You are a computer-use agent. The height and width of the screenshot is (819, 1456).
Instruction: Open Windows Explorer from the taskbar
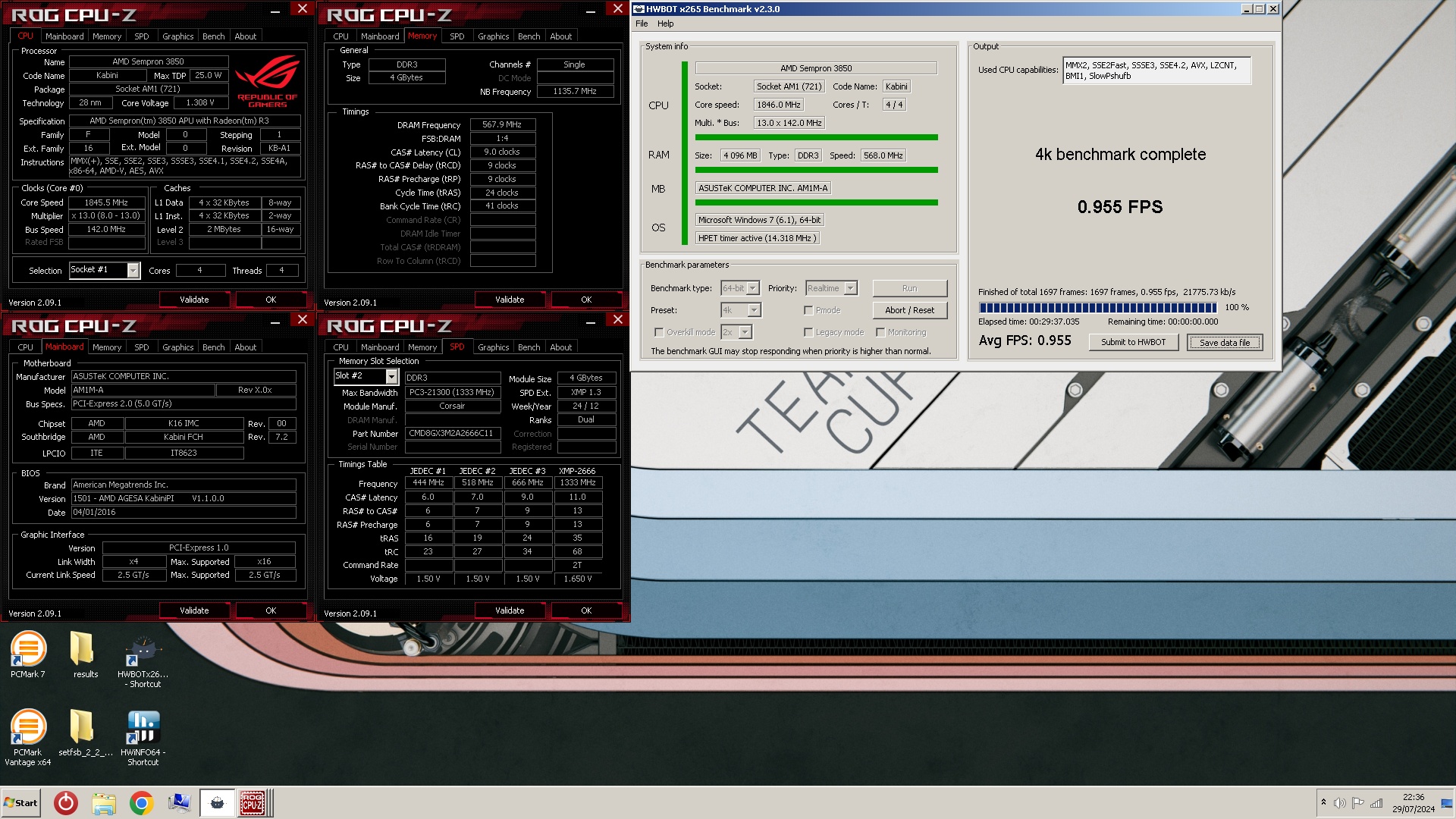click(104, 803)
